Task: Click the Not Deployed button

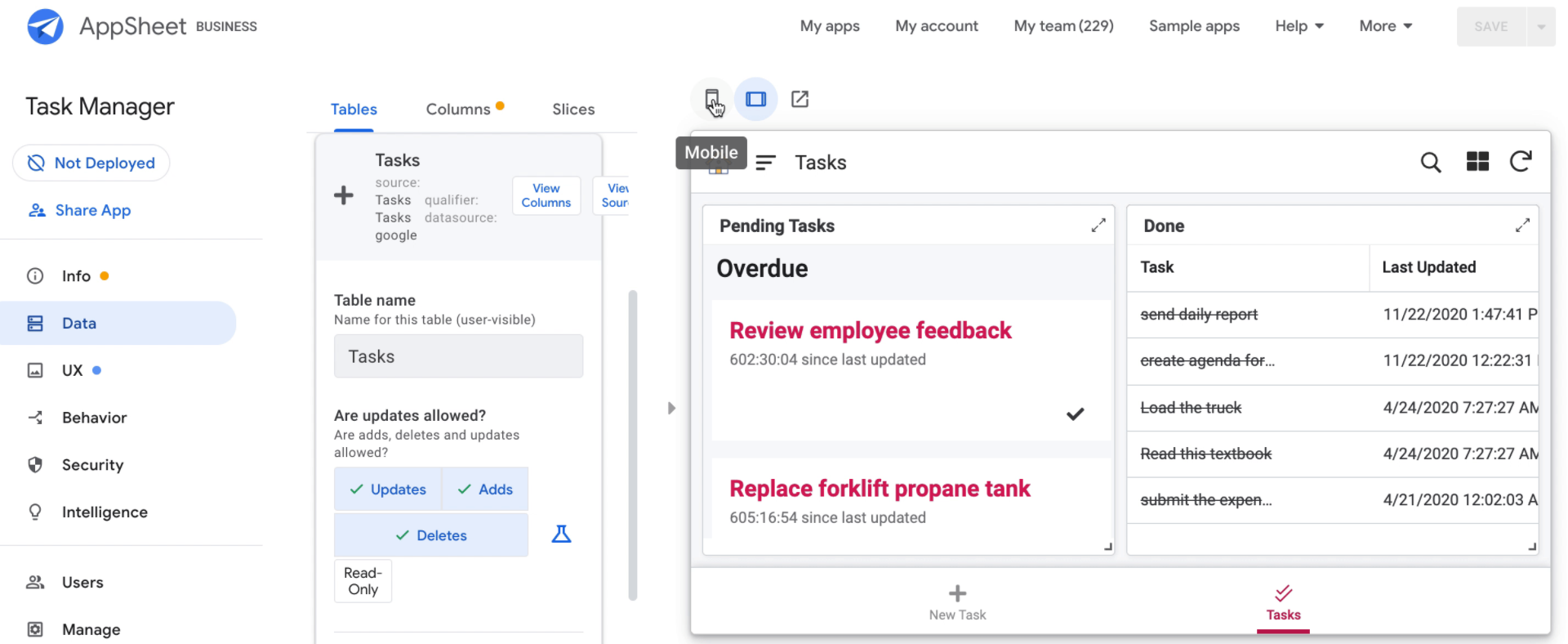Action: click(91, 163)
